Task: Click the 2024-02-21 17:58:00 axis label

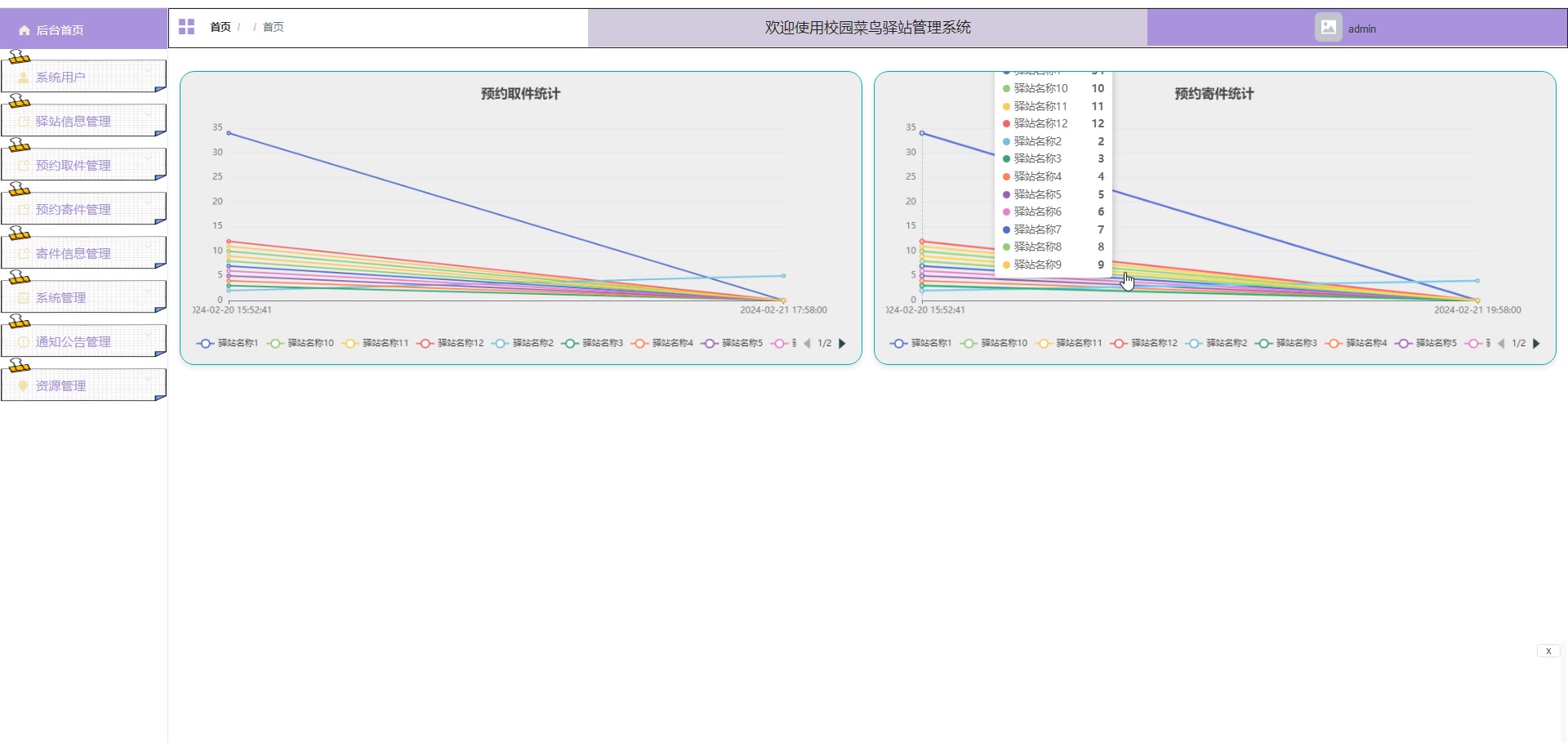Action: (783, 310)
